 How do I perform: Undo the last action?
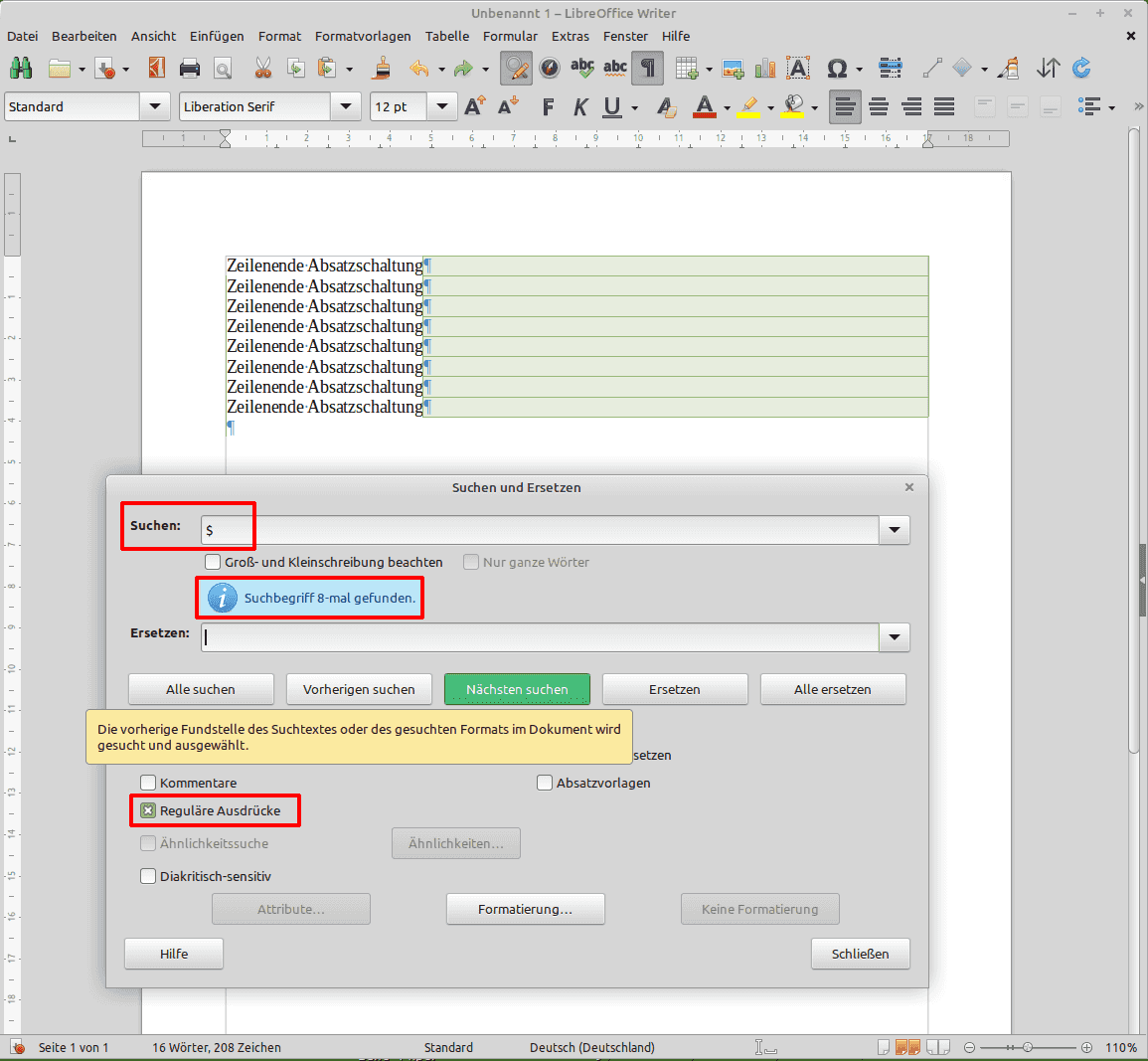[x=418, y=68]
